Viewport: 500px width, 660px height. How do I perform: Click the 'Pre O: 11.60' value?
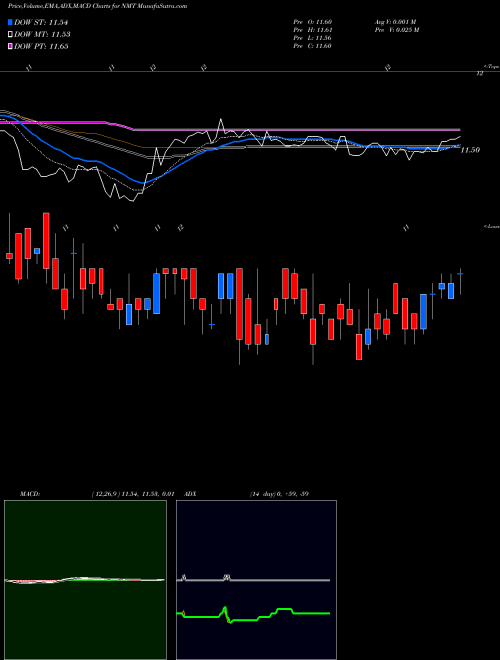[313, 22]
